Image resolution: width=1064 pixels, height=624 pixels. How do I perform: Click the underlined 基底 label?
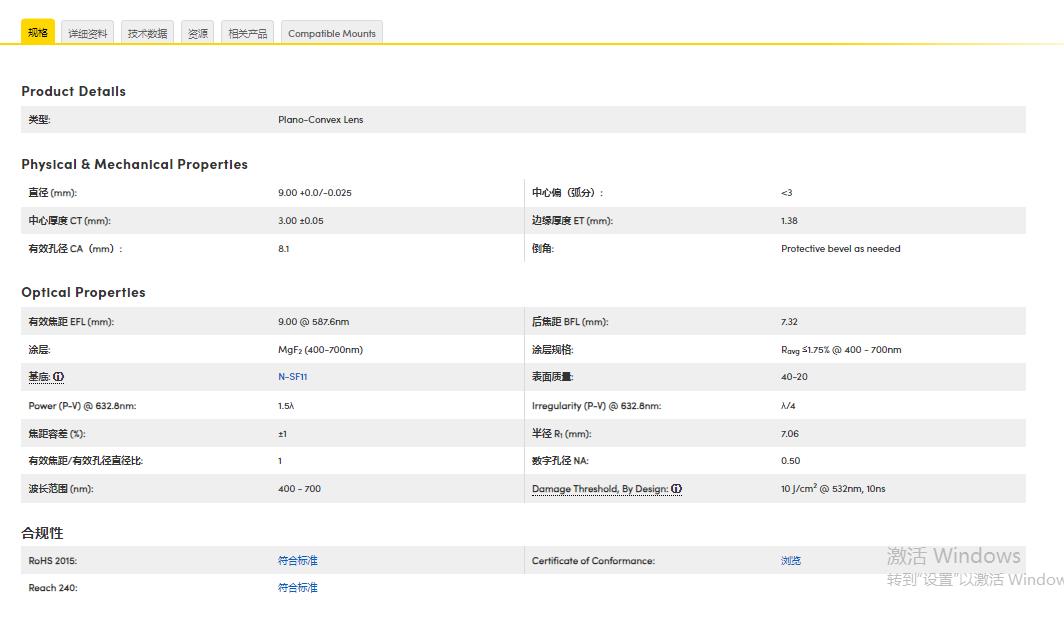pos(39,377)
